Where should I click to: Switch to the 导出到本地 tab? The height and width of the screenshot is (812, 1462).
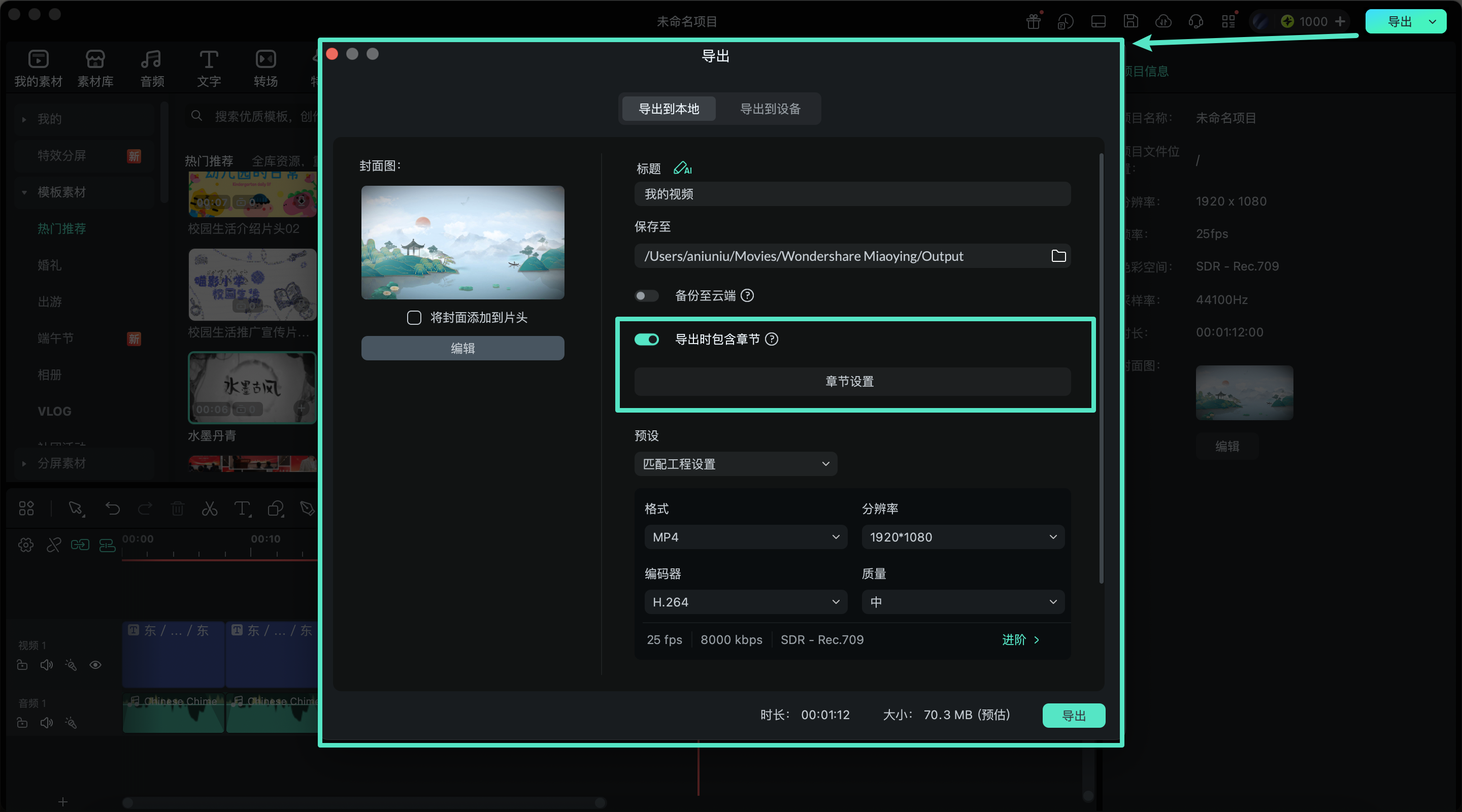click(x=669, y=109)
